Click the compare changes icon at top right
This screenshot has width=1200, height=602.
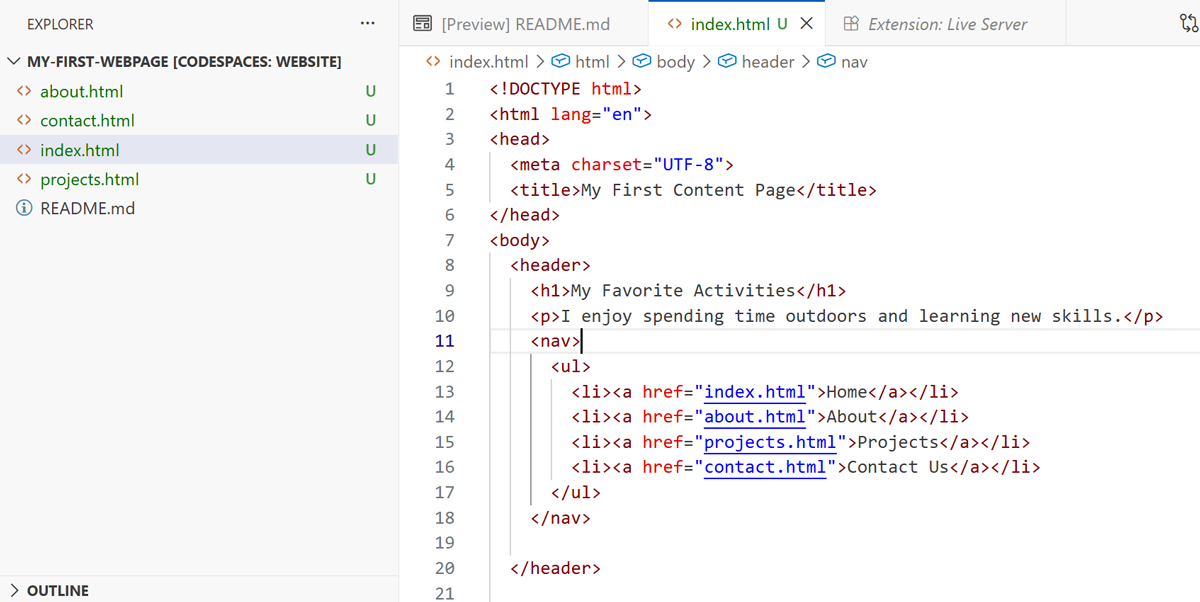pyautogui.click(x=1188, y=24)
